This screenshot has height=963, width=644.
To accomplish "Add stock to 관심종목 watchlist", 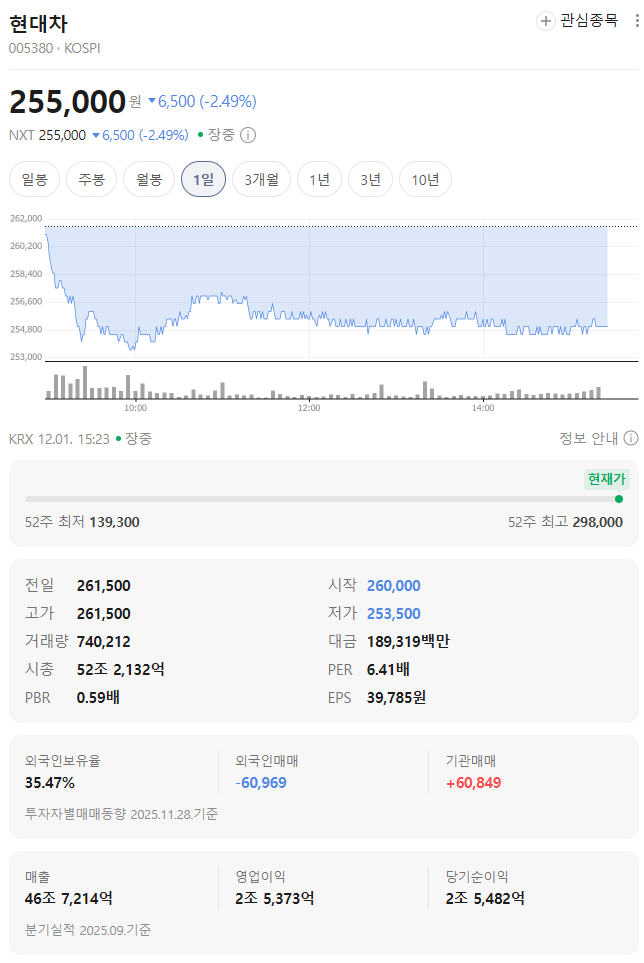I will (x=578, y=20).
